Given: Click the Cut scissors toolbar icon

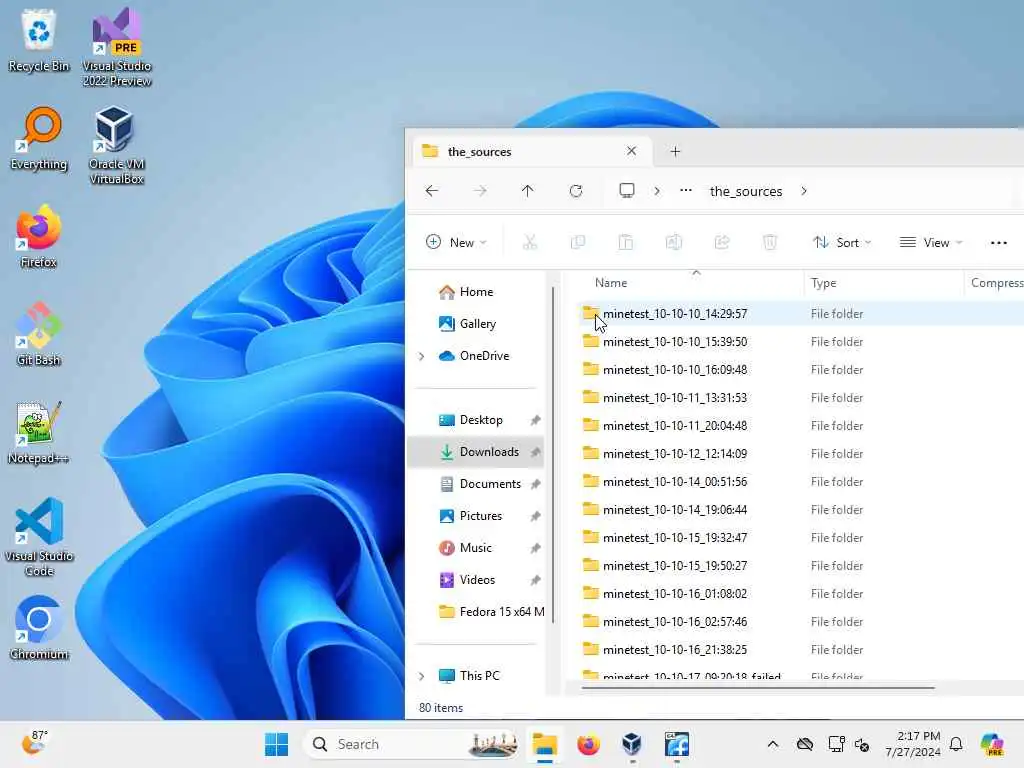Looking at the screenshot, I should [x=530, y=242].
